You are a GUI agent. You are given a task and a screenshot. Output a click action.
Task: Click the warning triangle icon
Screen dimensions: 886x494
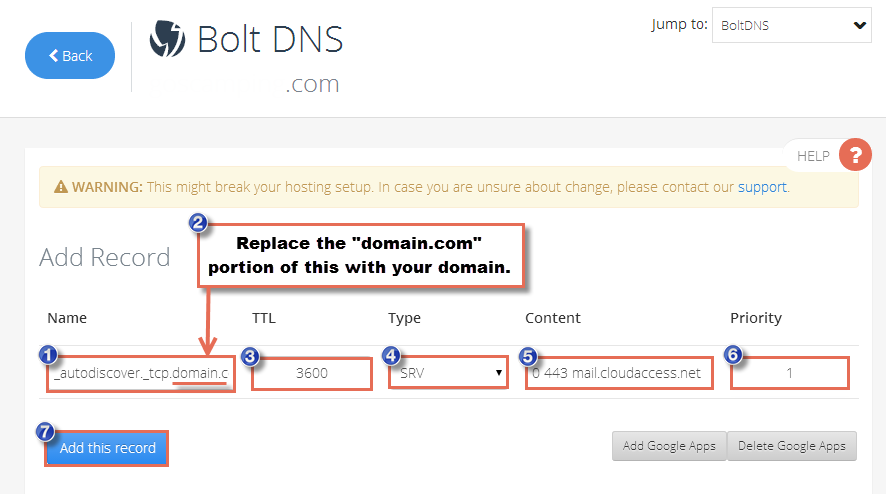tap(61, 187)
